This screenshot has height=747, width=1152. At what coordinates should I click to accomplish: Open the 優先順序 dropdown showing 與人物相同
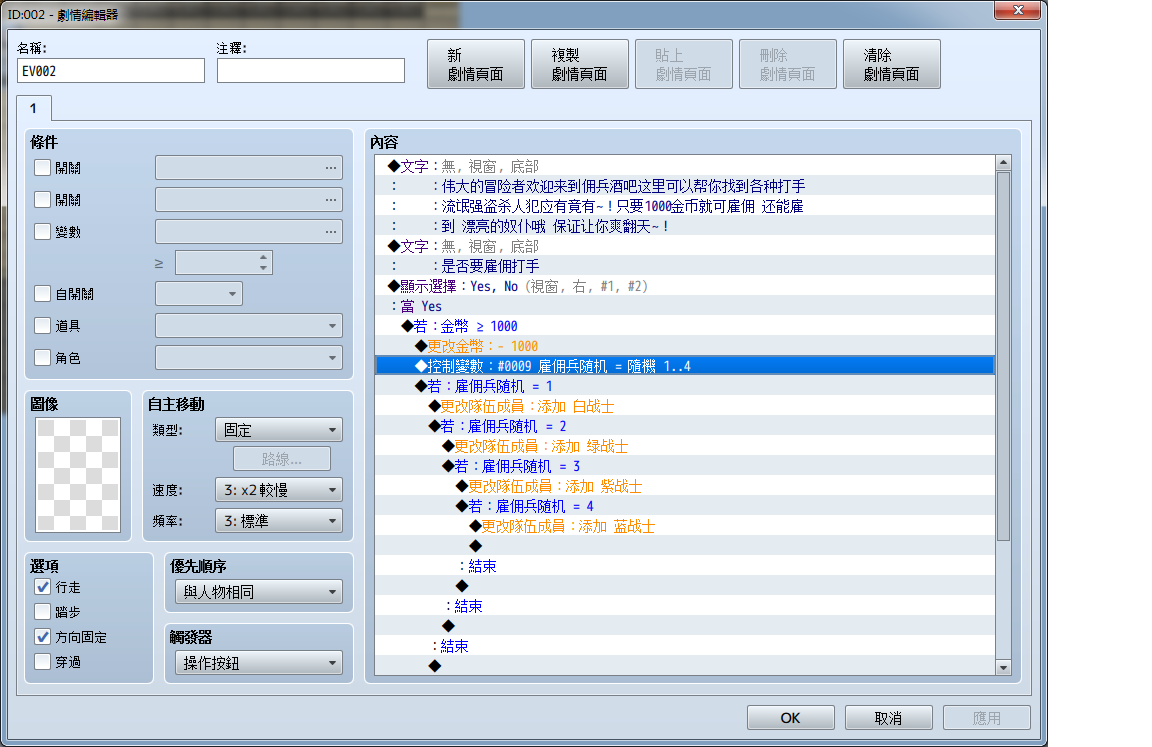(259, 592)
